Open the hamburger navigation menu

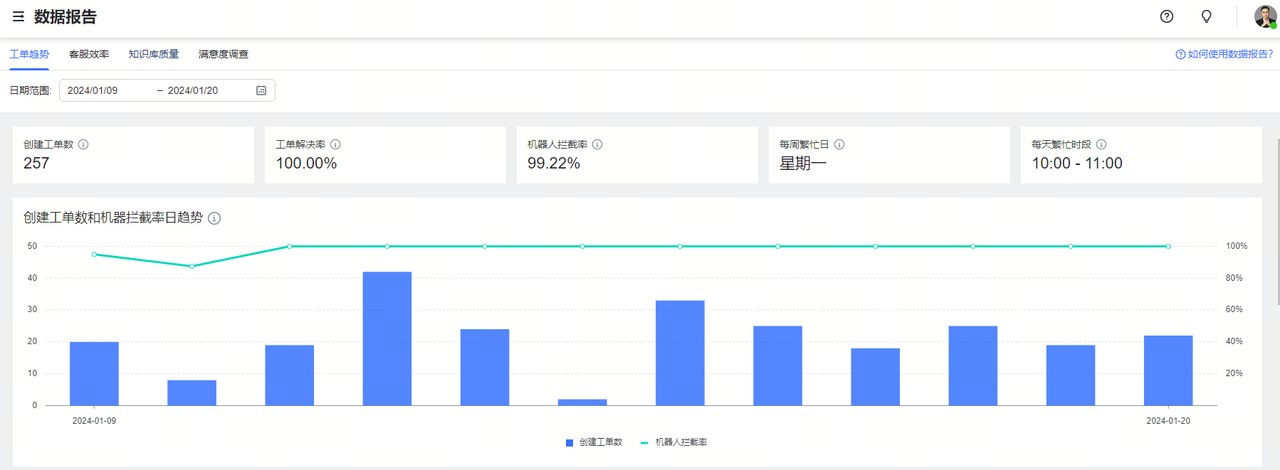point(18,17)
